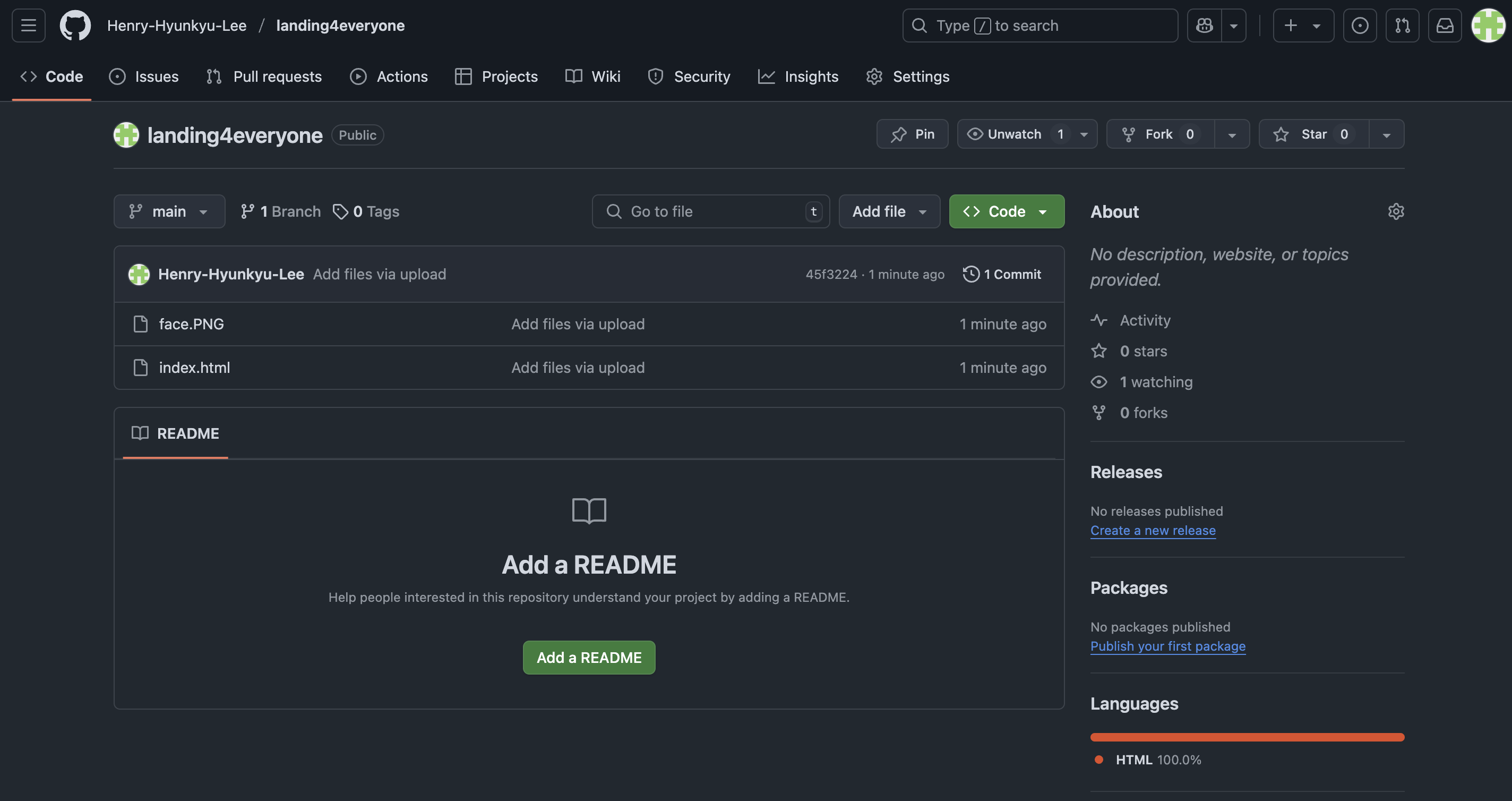Screen dimensions: 1512x801
Task: Click the file icon beside face.PNG
Action: 141,324
